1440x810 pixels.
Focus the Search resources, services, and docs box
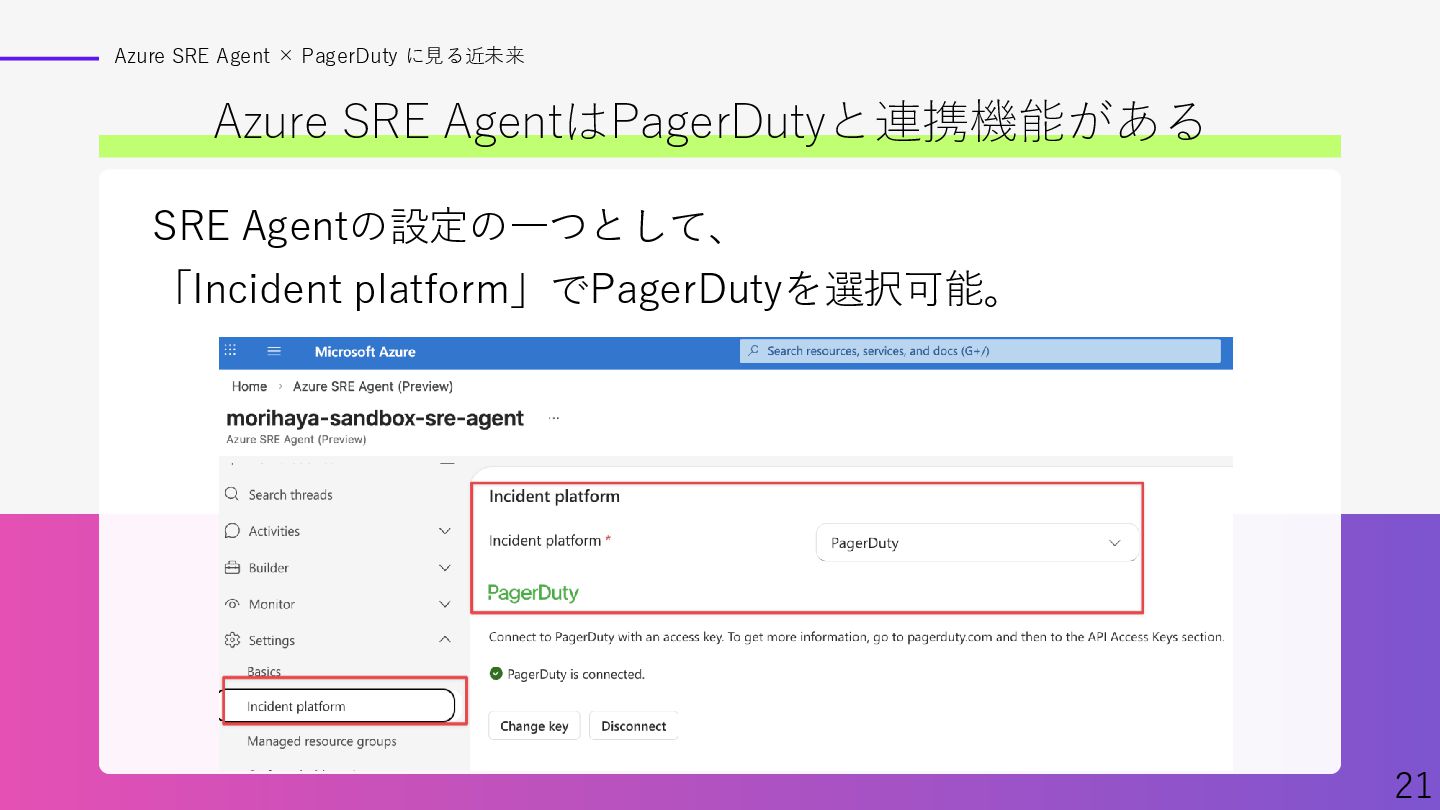[x=980, y=351]
